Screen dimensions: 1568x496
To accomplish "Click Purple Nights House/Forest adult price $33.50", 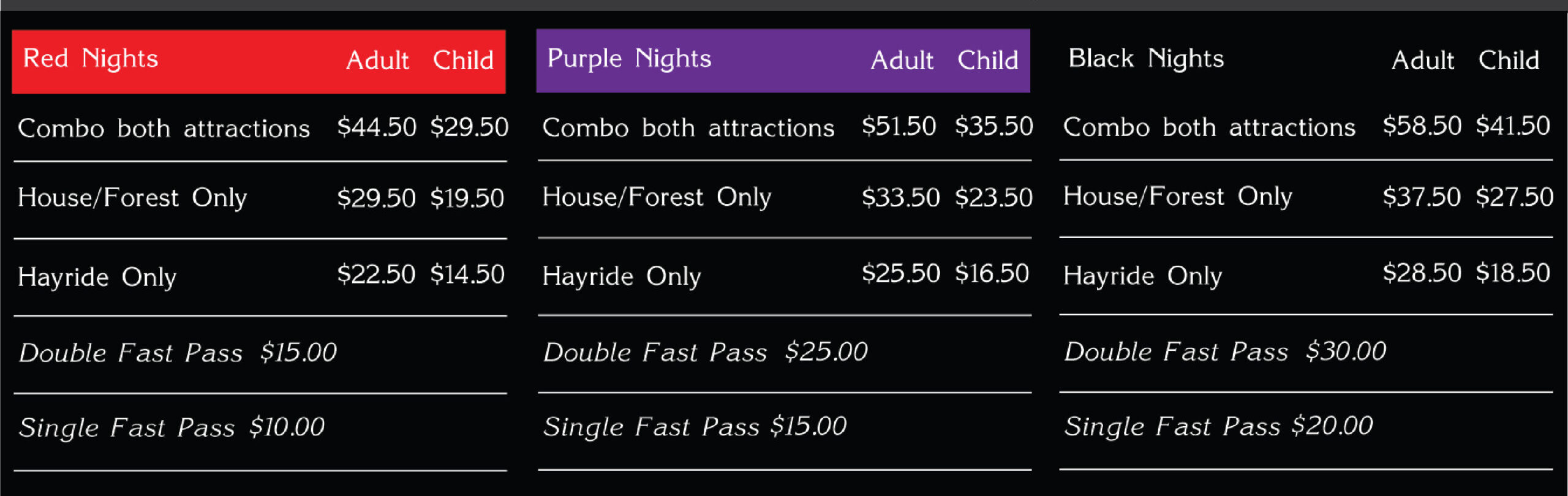I will 900,198.
